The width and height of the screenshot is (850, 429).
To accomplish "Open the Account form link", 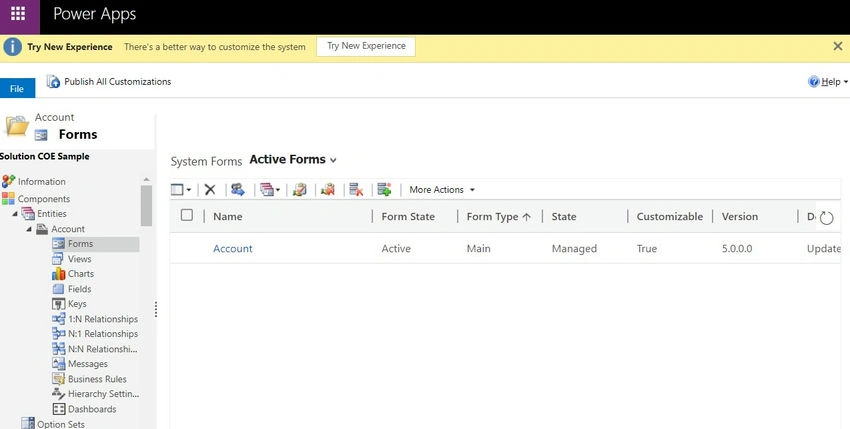I will tap(233, 248).
